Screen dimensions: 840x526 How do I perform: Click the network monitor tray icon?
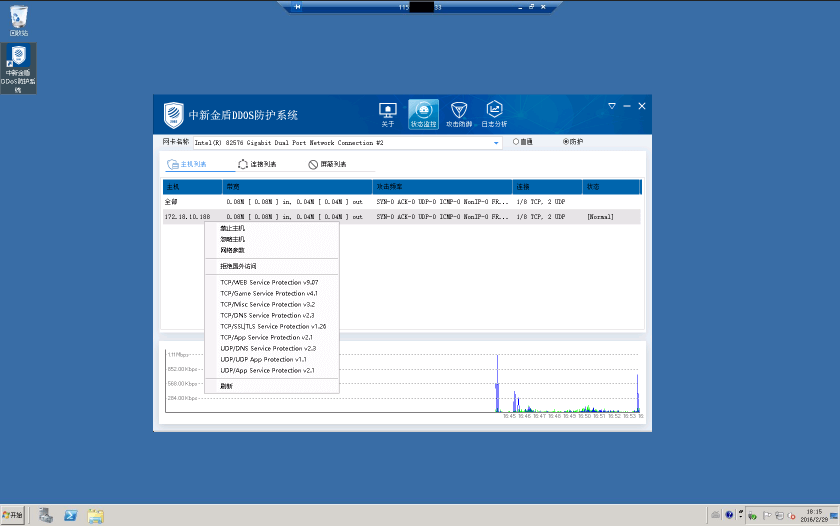coord(779,515)
